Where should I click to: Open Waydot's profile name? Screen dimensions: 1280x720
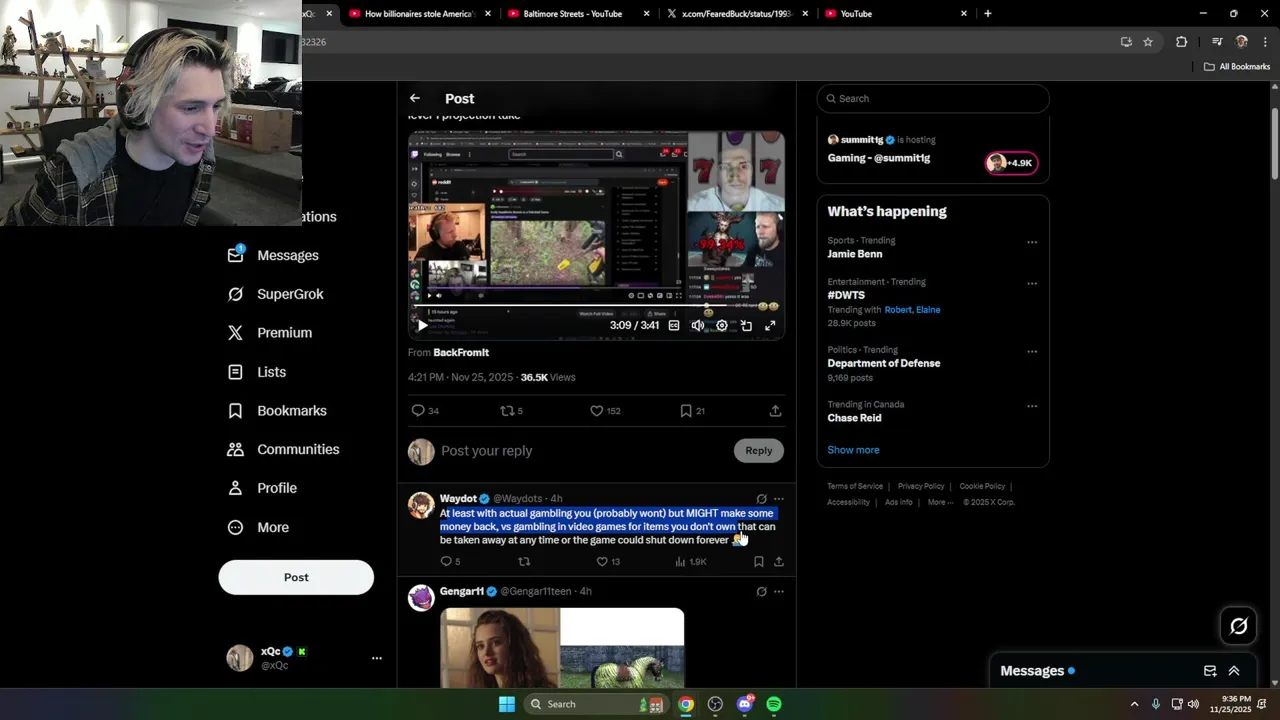tap(458, 498)
